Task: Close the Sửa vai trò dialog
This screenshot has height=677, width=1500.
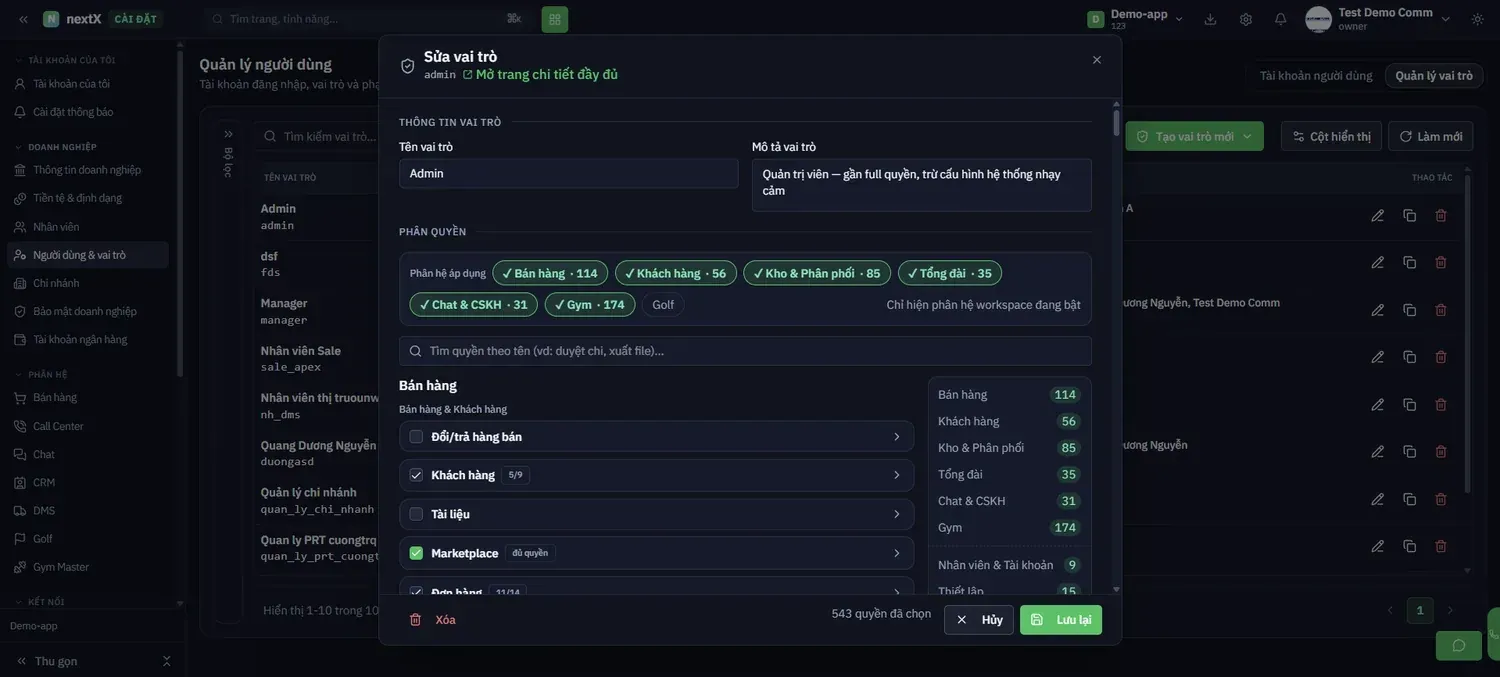Action: click(1097, 60)
